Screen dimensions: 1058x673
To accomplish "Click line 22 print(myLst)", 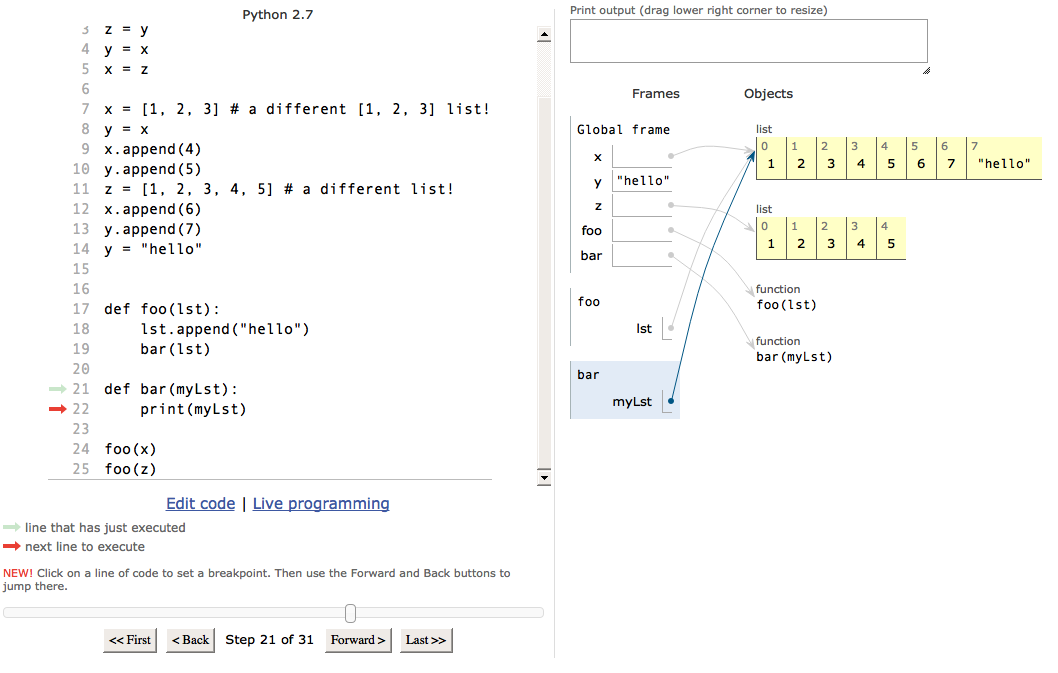I will [193, 409].
